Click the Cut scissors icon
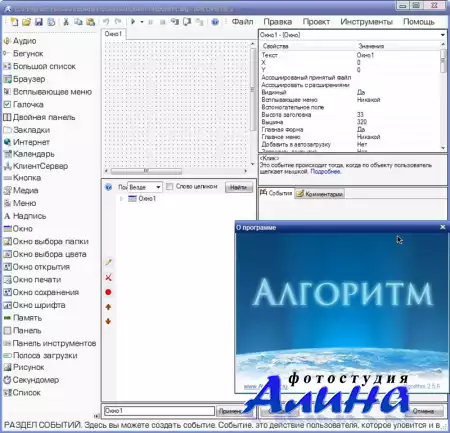The image size is (450, 433). [66, 22]
